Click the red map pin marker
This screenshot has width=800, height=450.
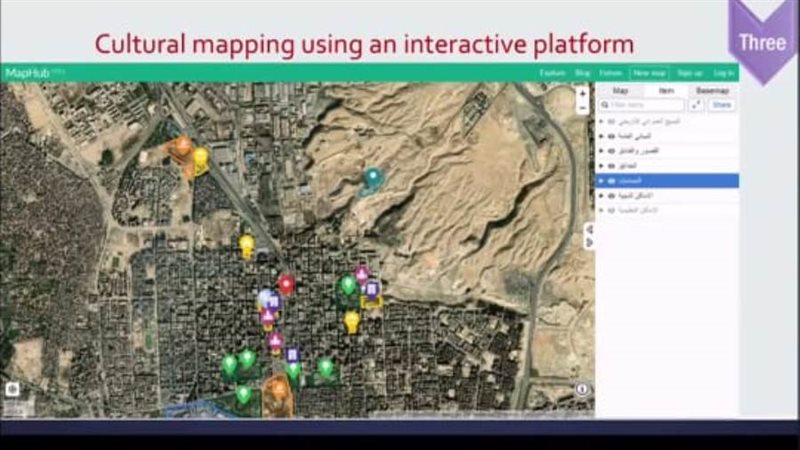286,285
